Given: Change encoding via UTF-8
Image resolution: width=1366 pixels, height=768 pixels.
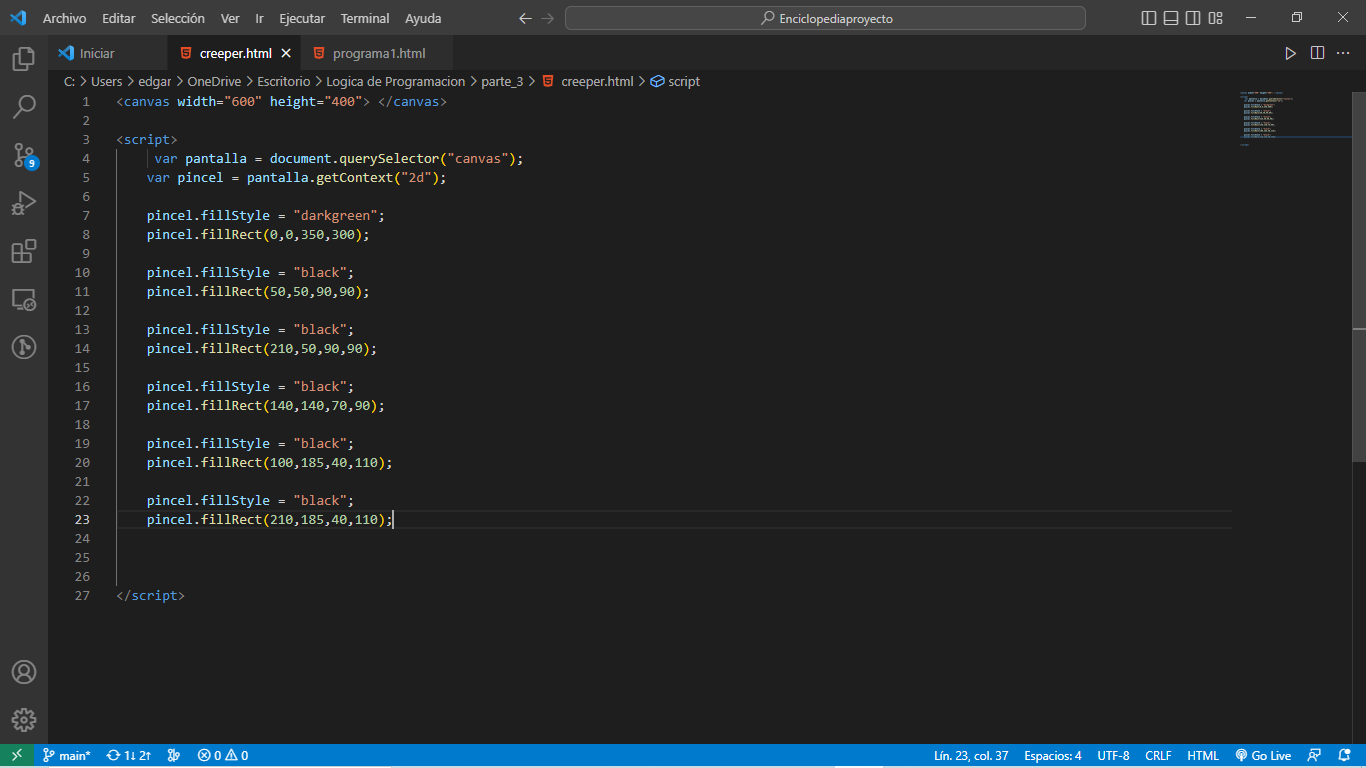Looking at the screenshot, I should 1113,756.
